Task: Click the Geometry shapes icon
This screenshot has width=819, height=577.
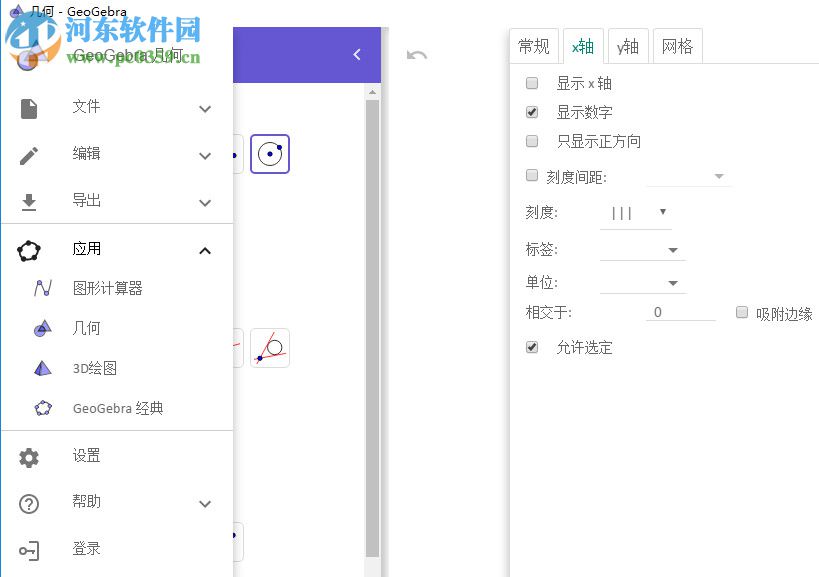Action: coord(43,328)
